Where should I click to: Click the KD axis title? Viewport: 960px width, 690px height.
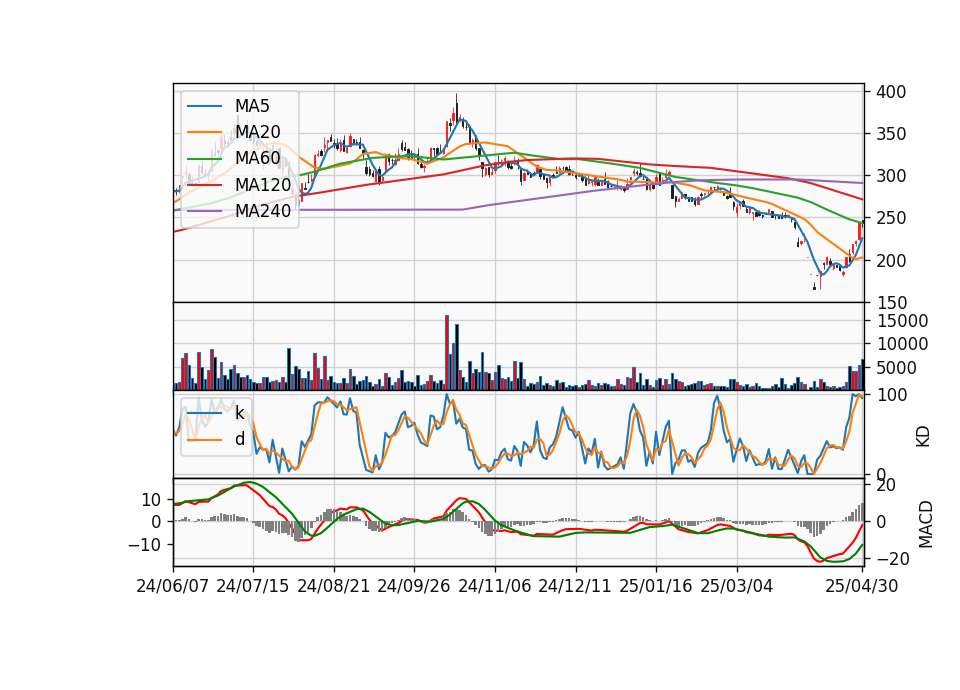click(923, 437)
